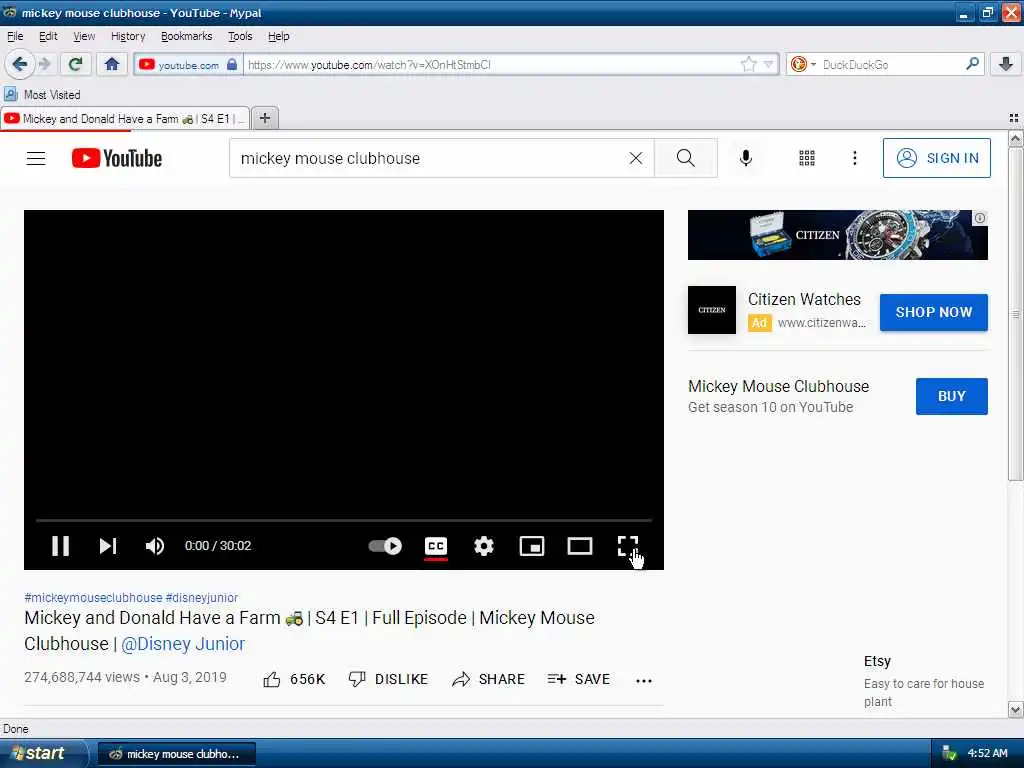Toggle autoplay switch in player

(x=385, y=546)
